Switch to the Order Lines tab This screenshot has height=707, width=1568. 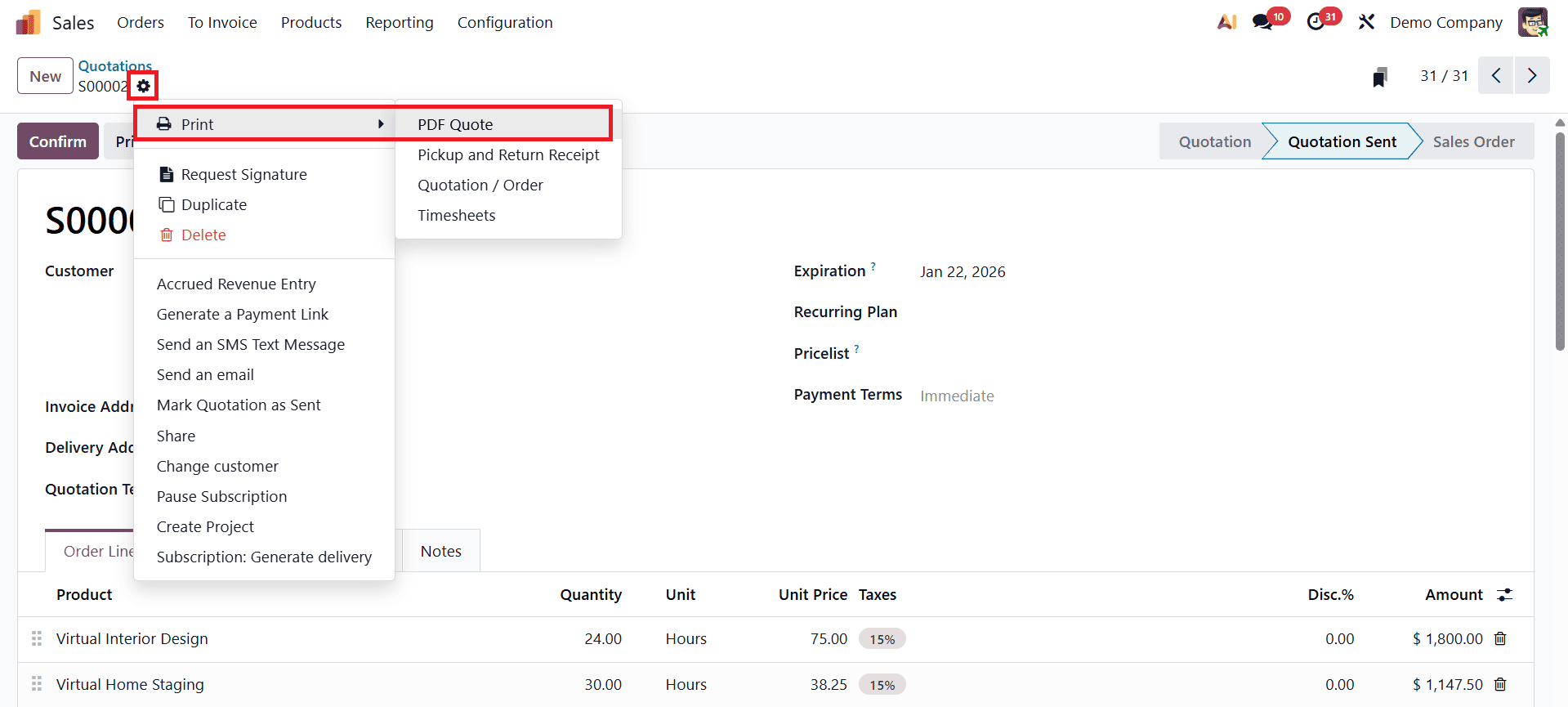(98, 551)
